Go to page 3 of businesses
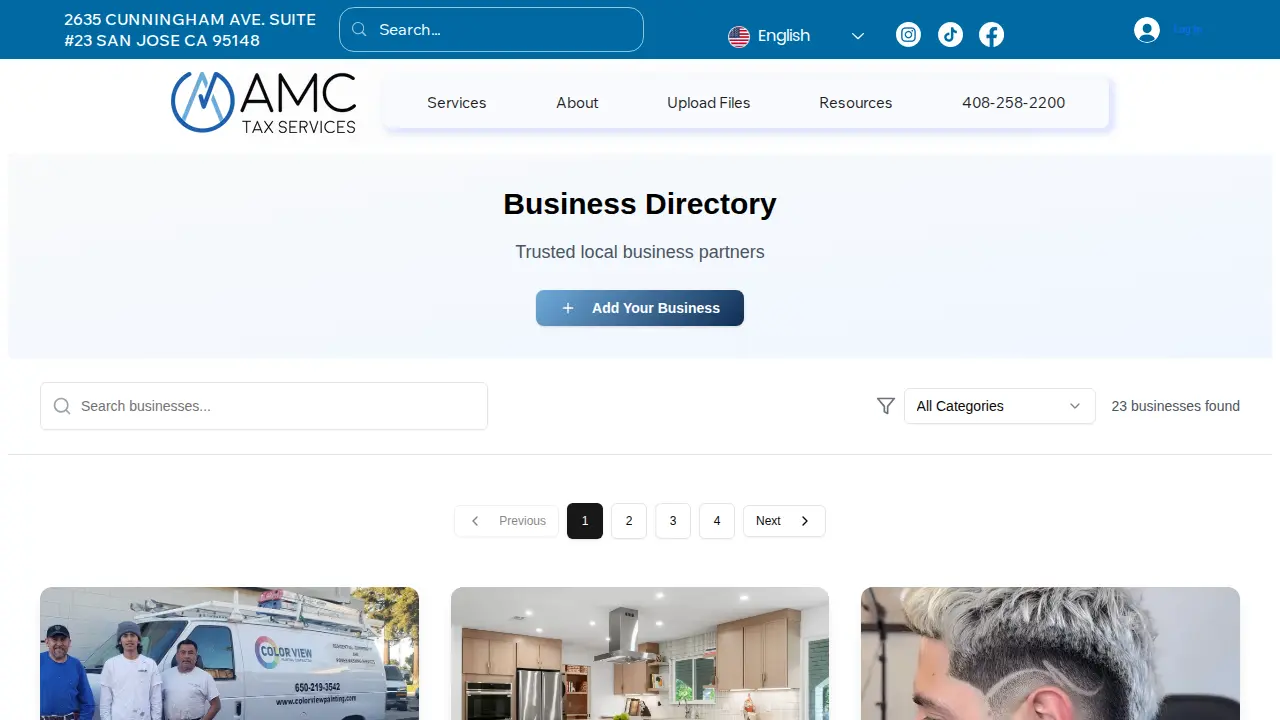The image size is (1280, 720). pos(673,521)
